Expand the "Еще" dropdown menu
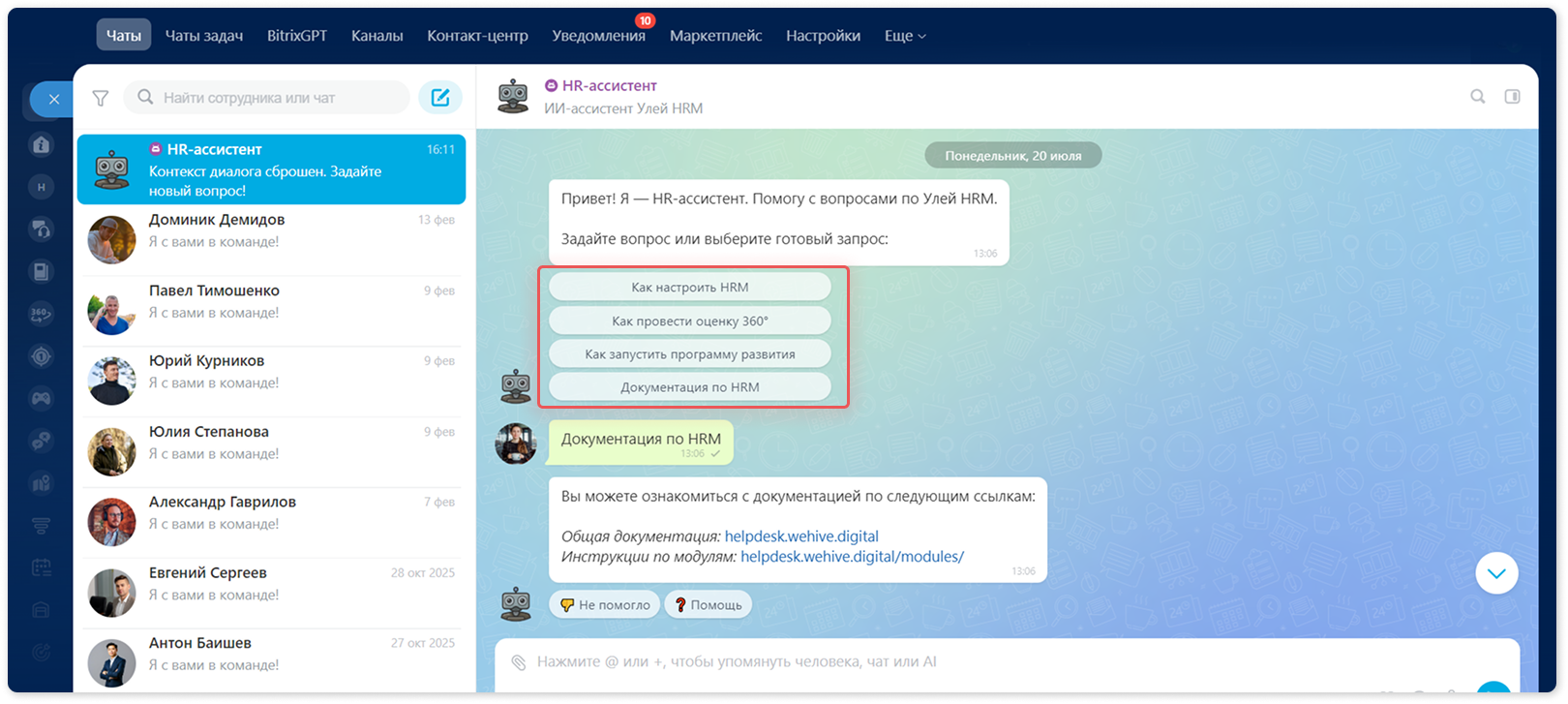The width and height of the screenshot is (1568, 704). tap(905, 36)
